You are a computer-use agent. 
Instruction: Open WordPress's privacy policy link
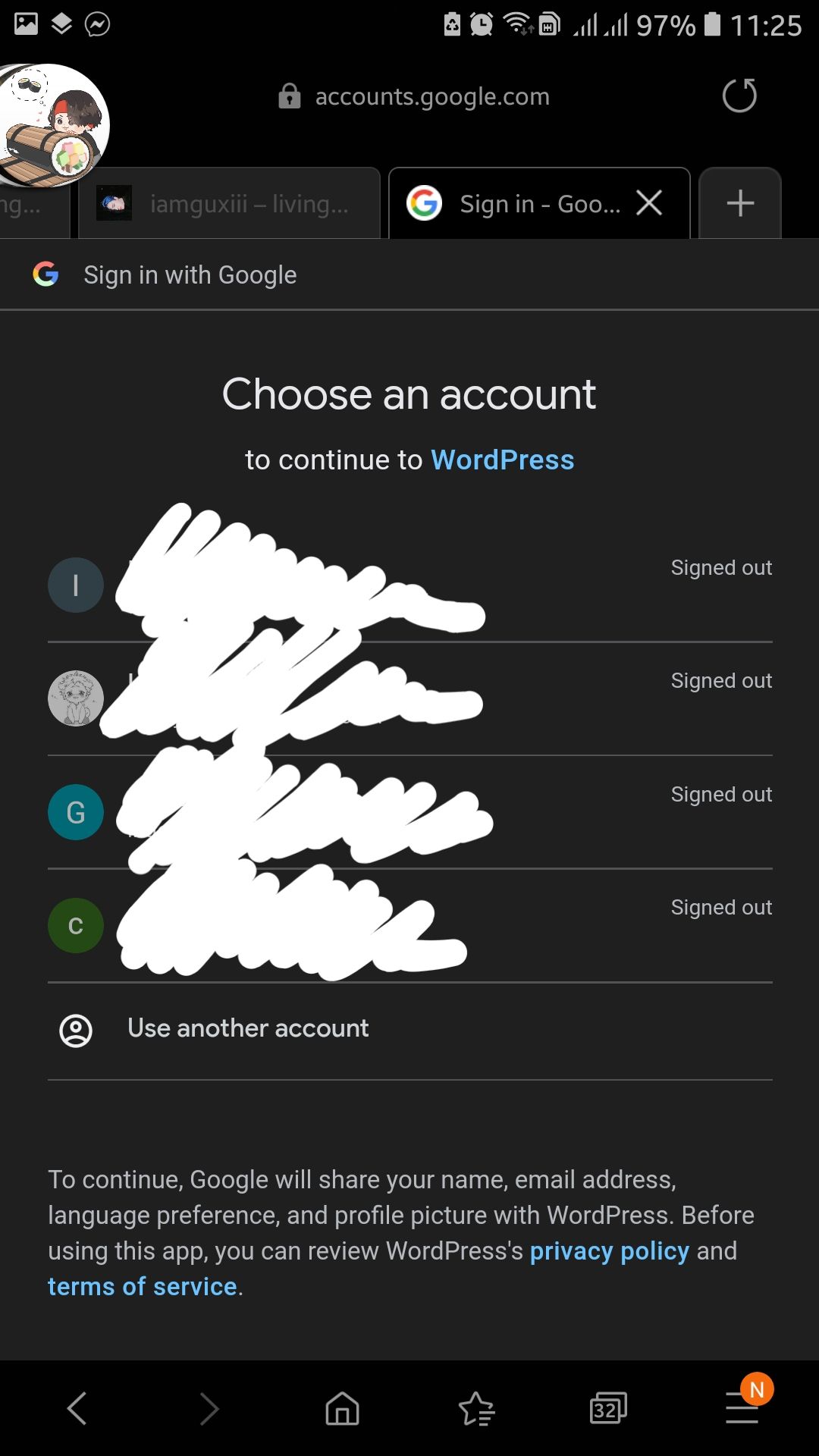[x=609, y=1250]
